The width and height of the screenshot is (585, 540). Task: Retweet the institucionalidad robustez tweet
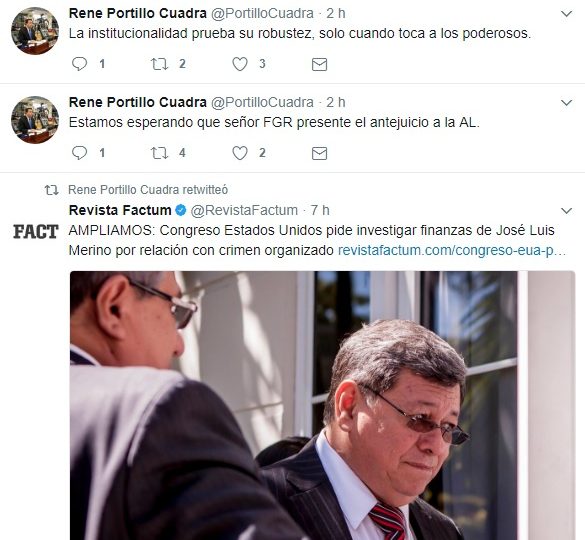point(159,64)
